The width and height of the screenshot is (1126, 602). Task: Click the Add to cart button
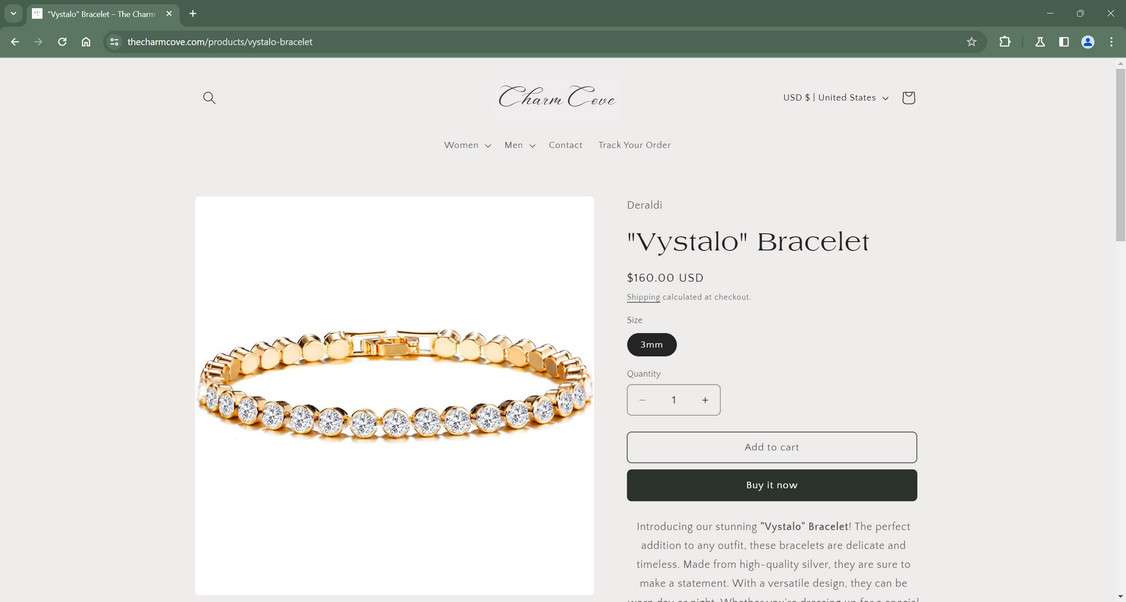(772, 447)
